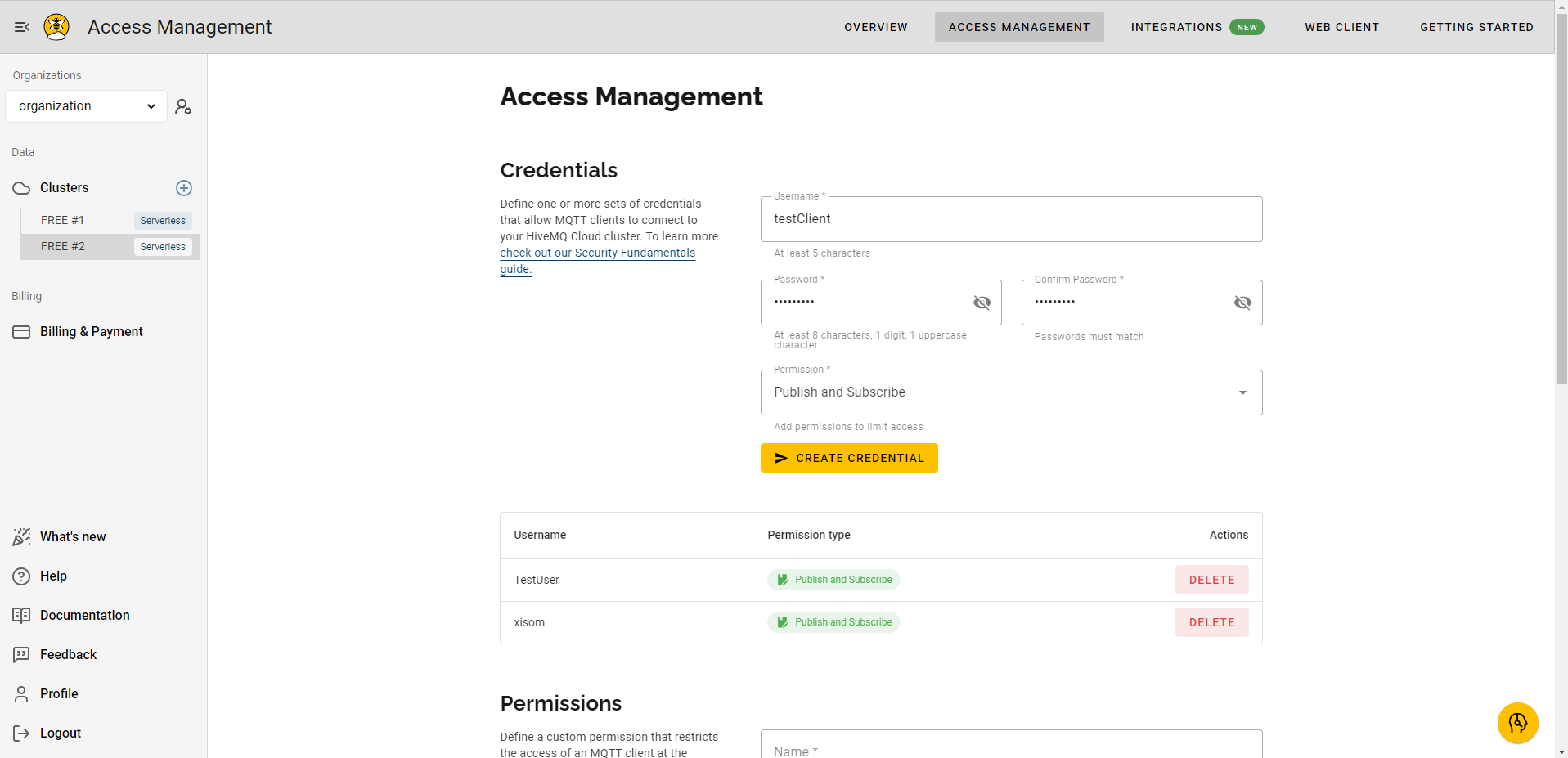
Task: Expand Permission list with its arrow
Action: point(1242,392)
